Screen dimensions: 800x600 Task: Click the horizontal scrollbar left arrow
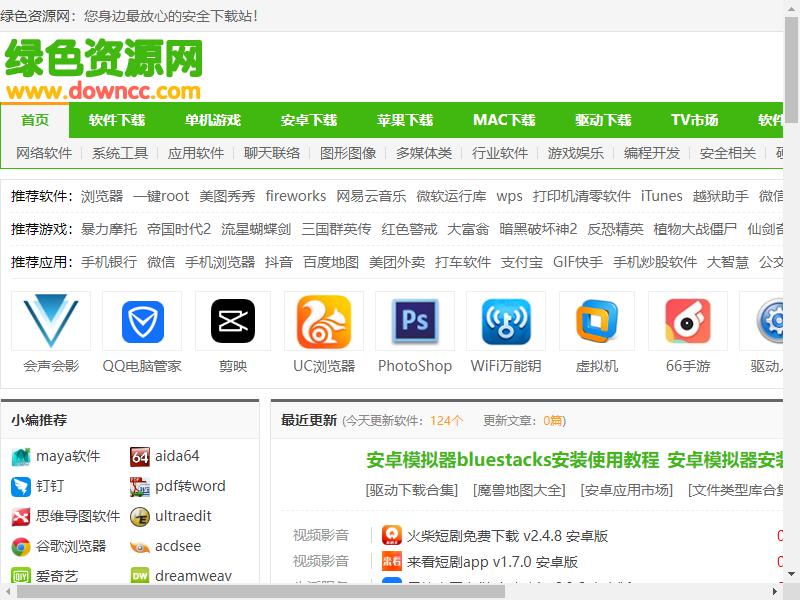(x=7, y=592)
